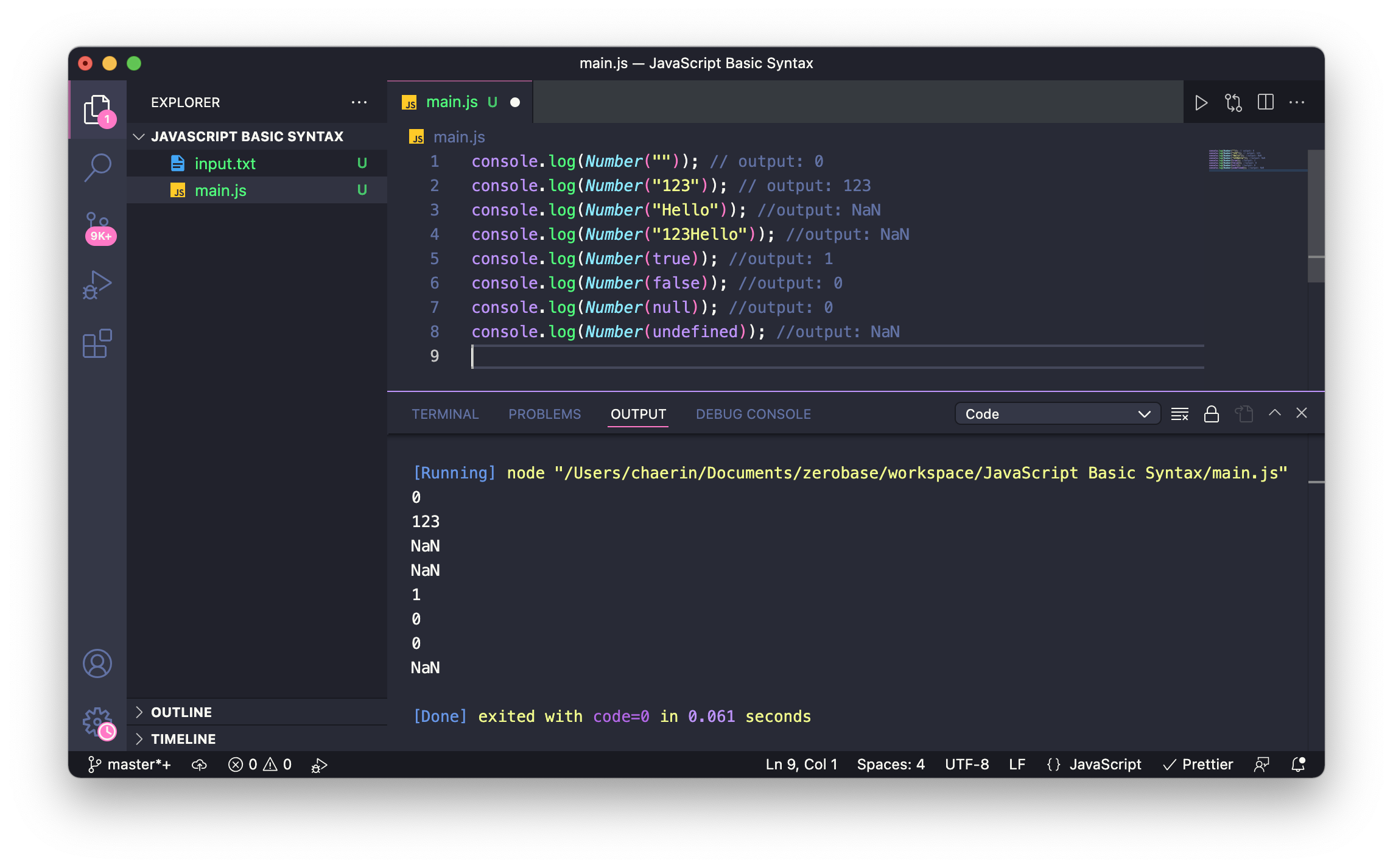
Task: Click the master*+ branch indicator
Action: point(130,765)
